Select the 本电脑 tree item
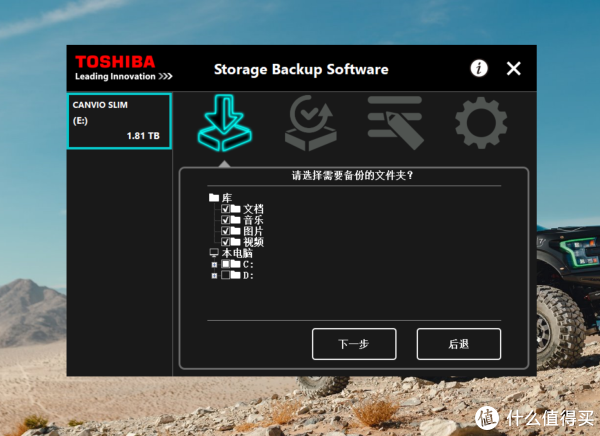This screenshot has height=436, width=600. 237,253
